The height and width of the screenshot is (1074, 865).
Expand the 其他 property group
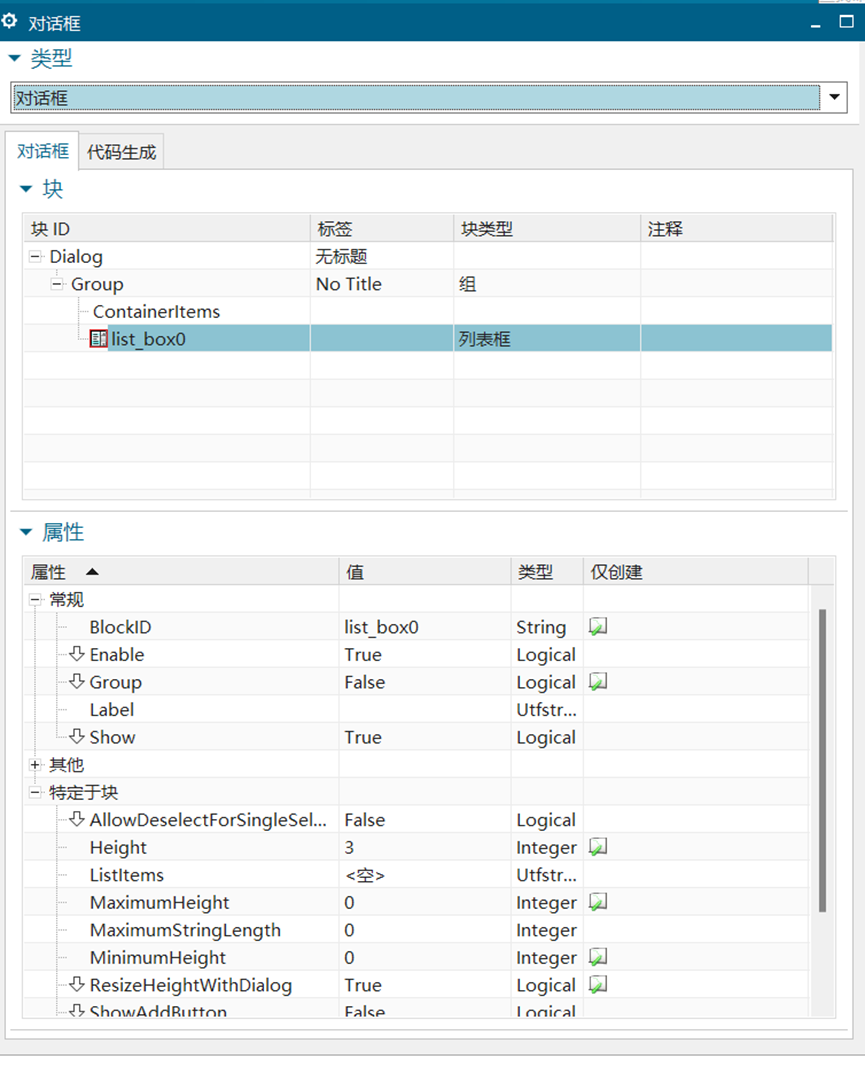33,765
